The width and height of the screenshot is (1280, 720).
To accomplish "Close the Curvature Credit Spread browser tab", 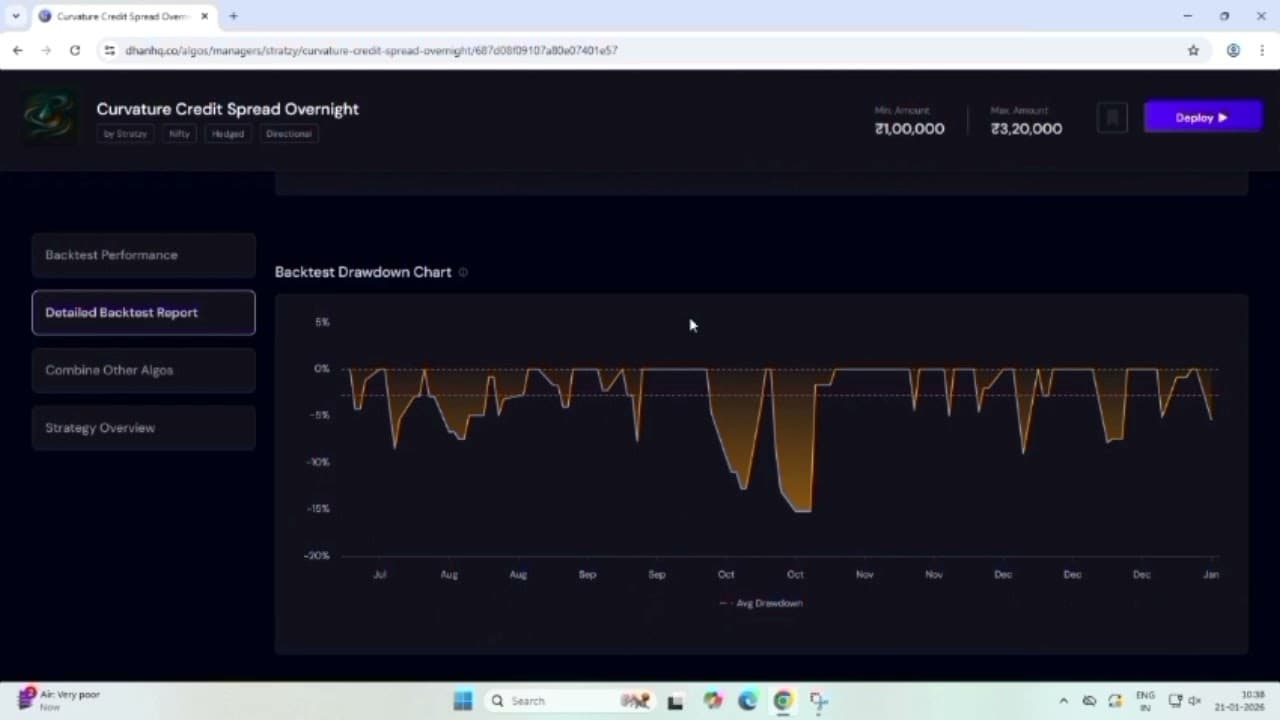I will [204, 17].
